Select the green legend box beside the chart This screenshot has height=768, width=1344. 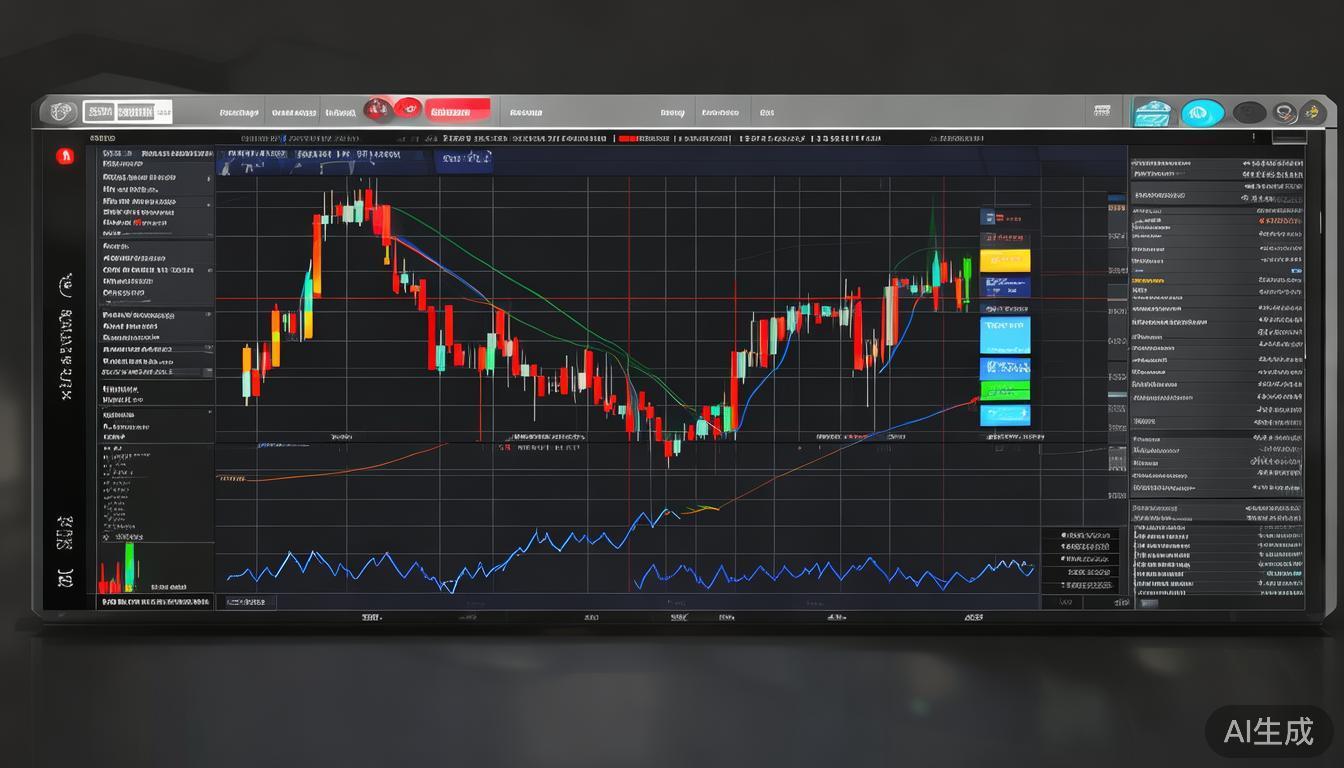click(1005, 390)
